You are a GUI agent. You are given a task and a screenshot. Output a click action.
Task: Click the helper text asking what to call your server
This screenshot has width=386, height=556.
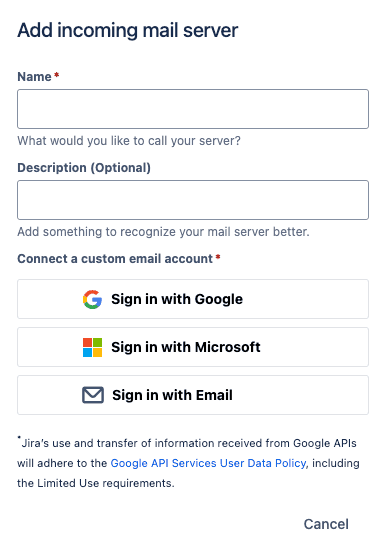coord(129,141)
